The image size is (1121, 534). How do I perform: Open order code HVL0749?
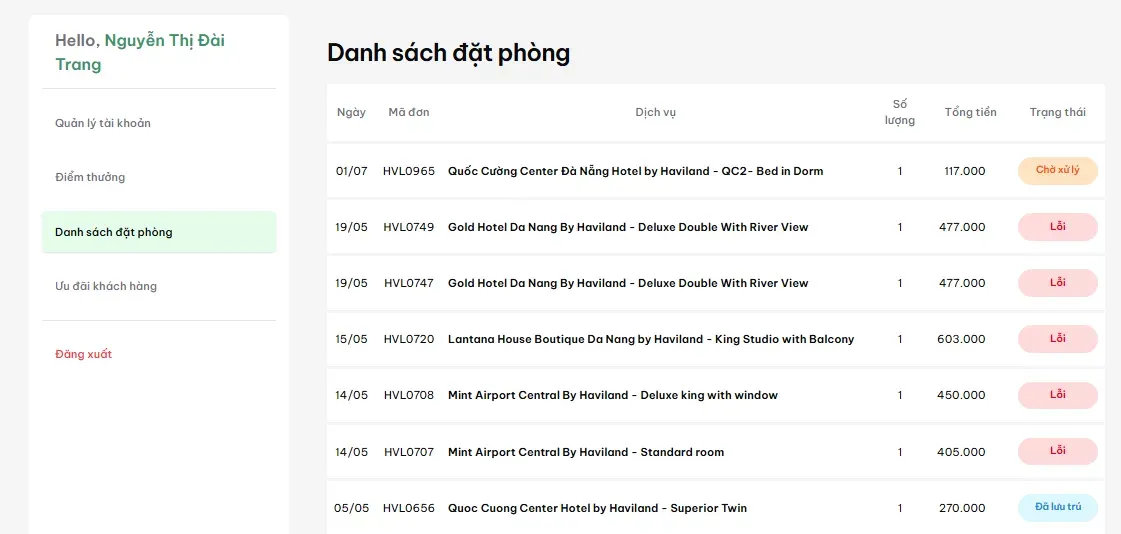(408, 227)
